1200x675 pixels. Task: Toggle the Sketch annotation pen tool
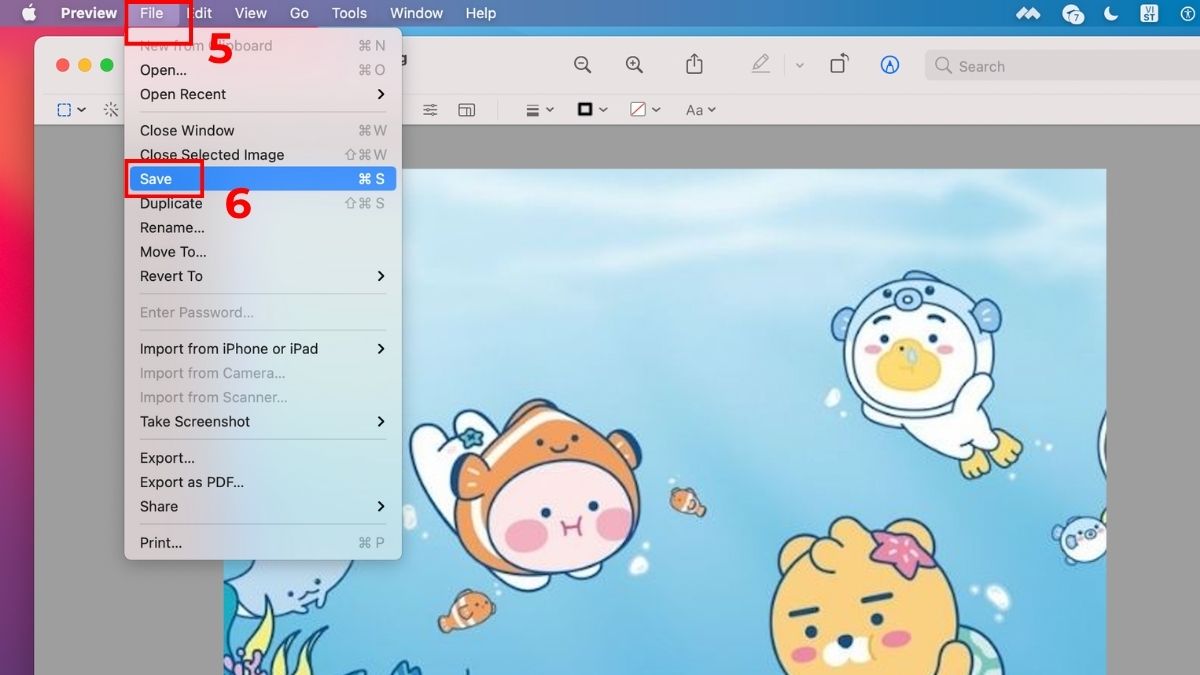[x=760, y=65]
